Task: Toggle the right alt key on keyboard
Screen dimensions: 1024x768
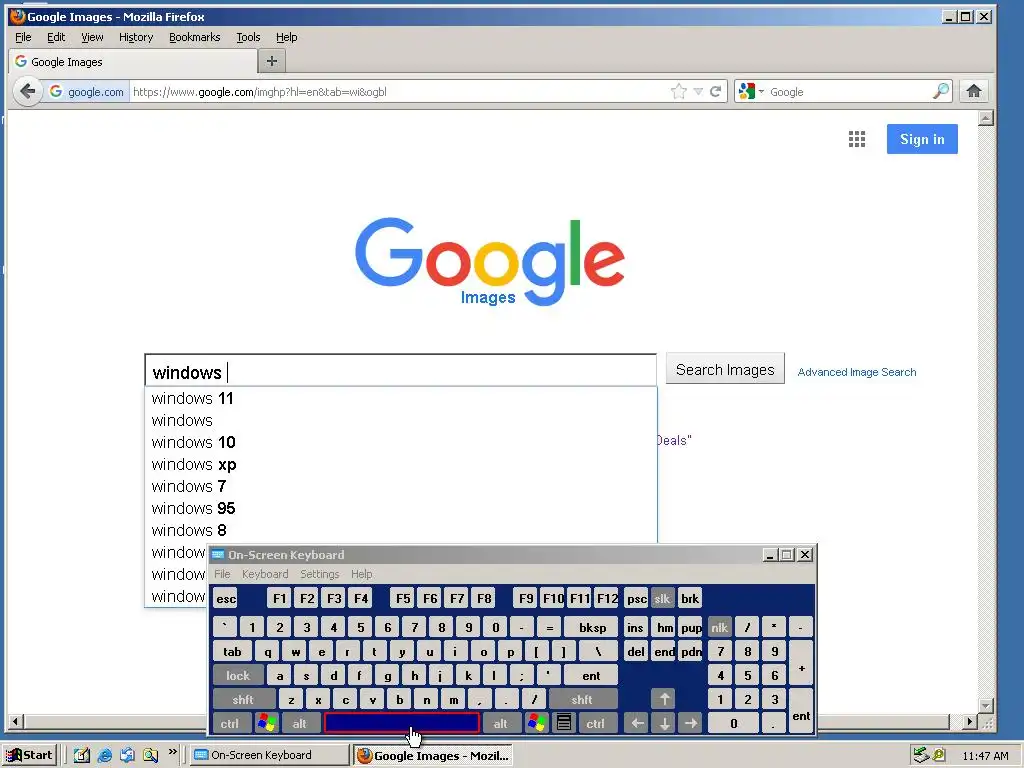Action: click(x=500, y=723)
